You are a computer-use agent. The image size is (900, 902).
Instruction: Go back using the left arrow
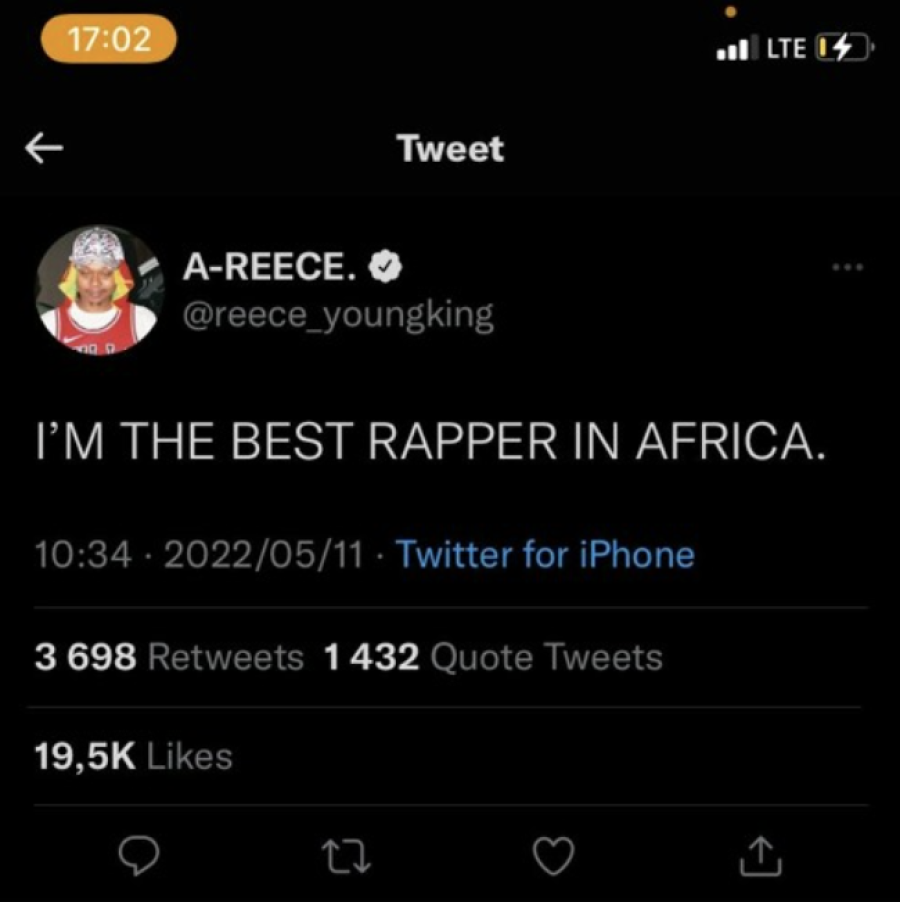pyautogui.click(x=45, y=150)
